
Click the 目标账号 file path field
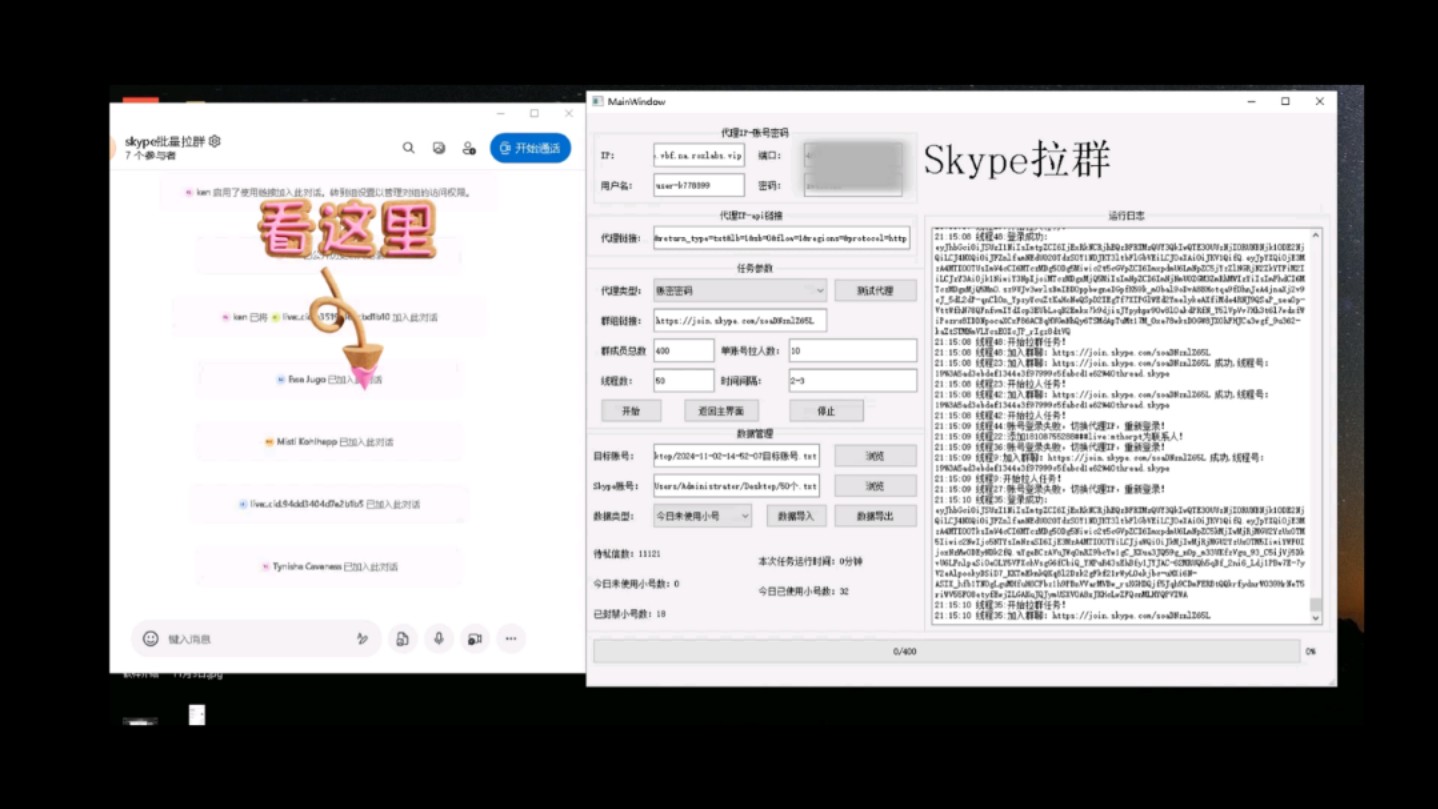(736, 456)
